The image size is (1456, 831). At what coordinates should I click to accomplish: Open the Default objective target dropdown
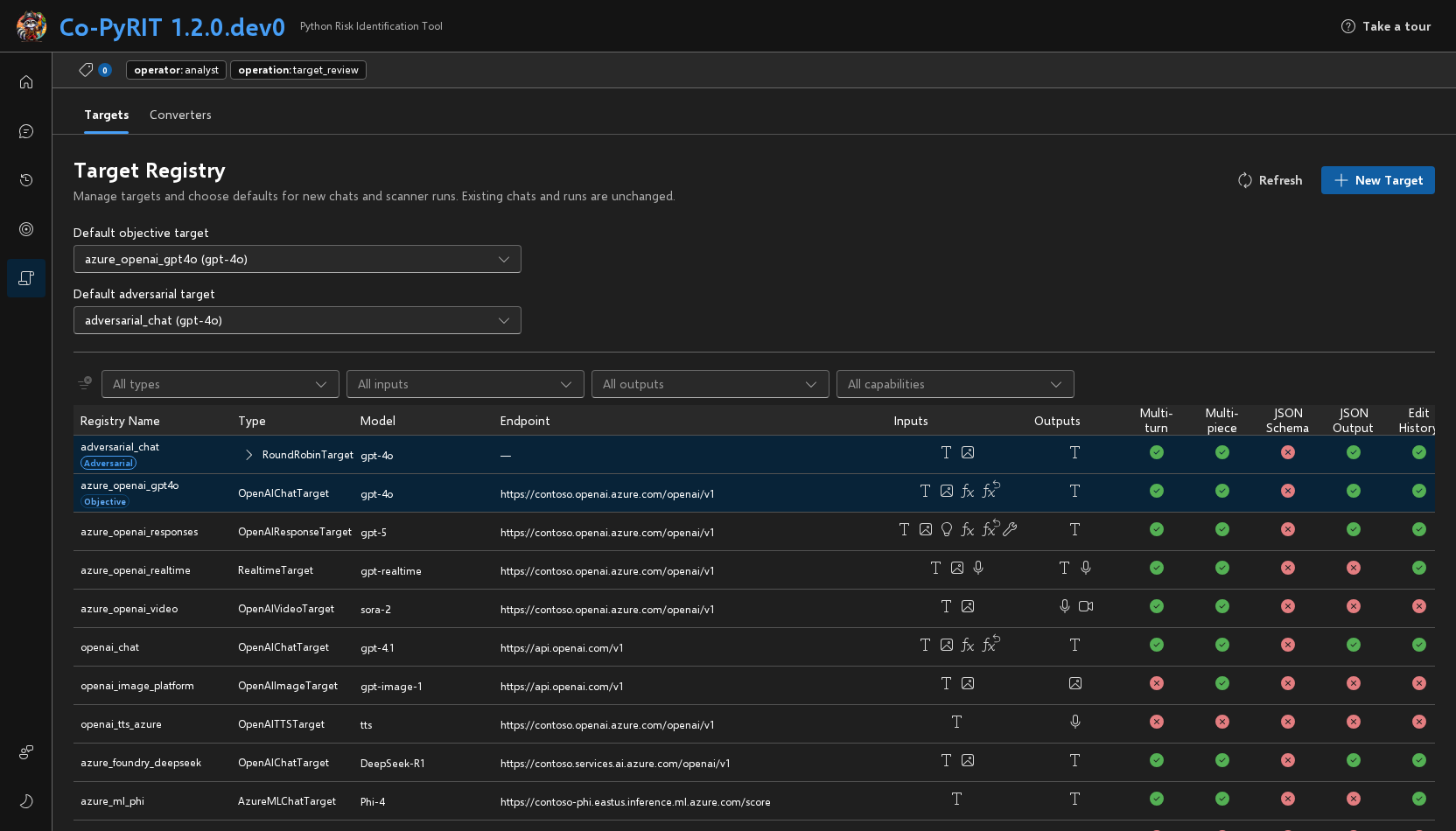tap(297, 259)
